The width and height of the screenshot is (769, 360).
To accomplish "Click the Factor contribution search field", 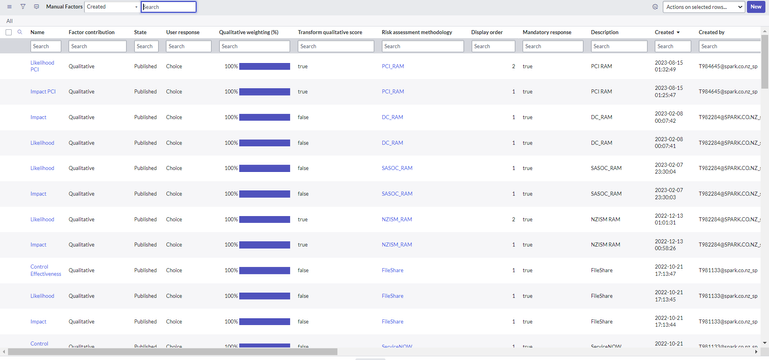I will tap(98, 46).
